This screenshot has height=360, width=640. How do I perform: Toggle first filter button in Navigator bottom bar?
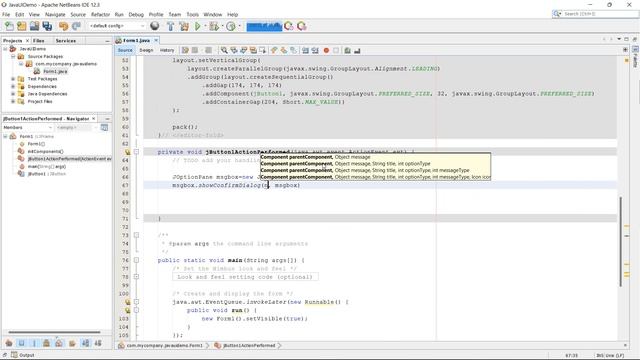(x=9, y=343)
